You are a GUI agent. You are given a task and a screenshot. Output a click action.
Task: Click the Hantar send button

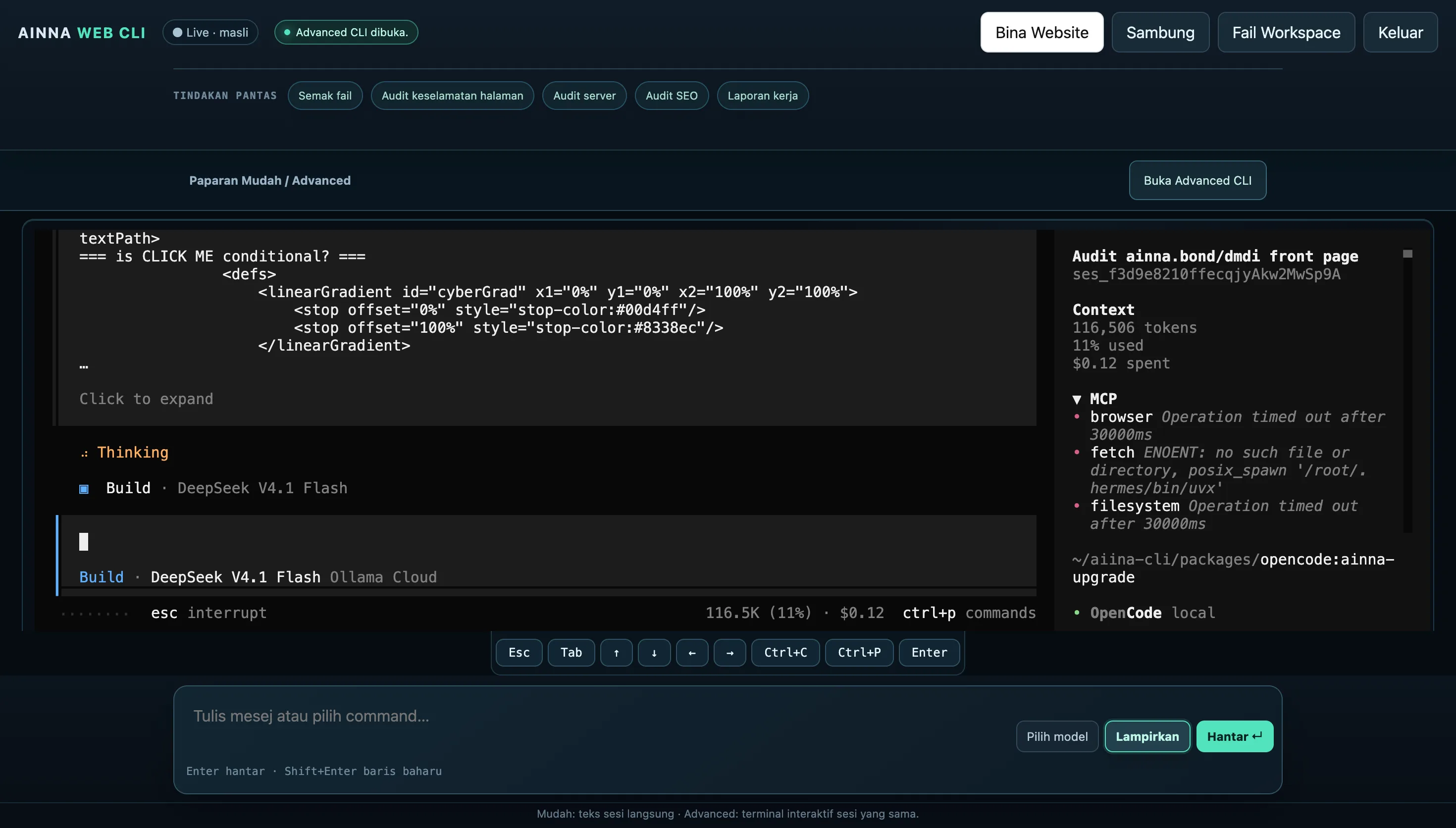pyautogui.click(x=1234, y=736)
